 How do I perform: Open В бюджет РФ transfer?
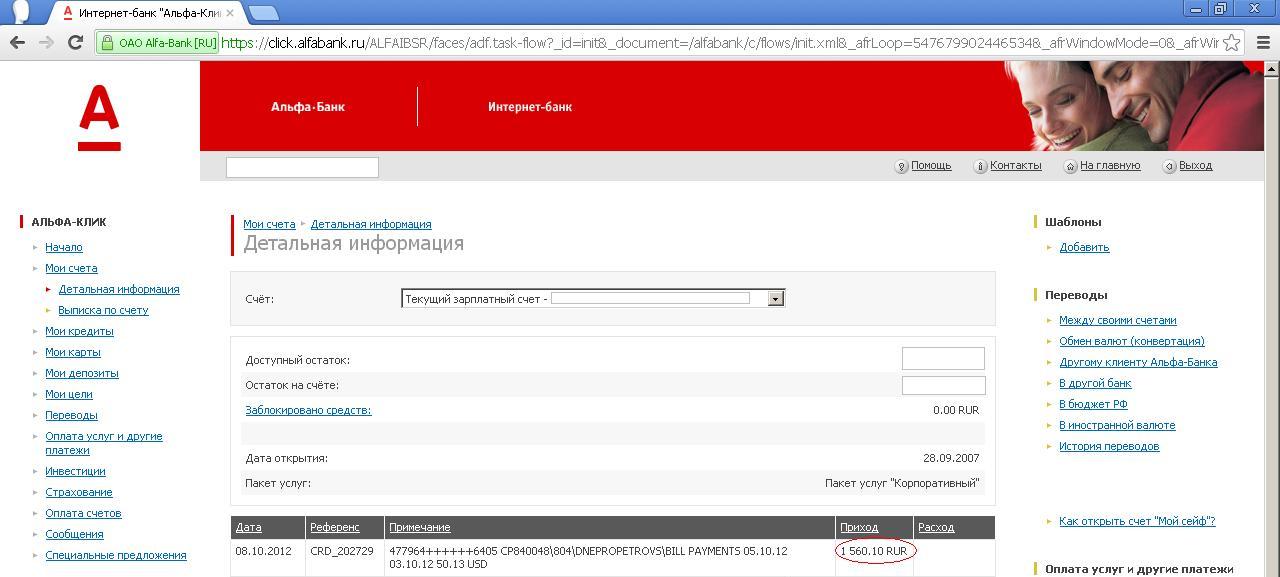pyautogui.click(x=1093, y=404)
